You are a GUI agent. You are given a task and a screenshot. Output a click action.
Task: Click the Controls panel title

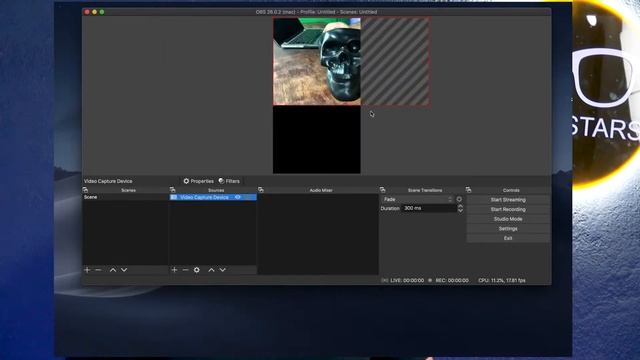click(x=511, y=190)
